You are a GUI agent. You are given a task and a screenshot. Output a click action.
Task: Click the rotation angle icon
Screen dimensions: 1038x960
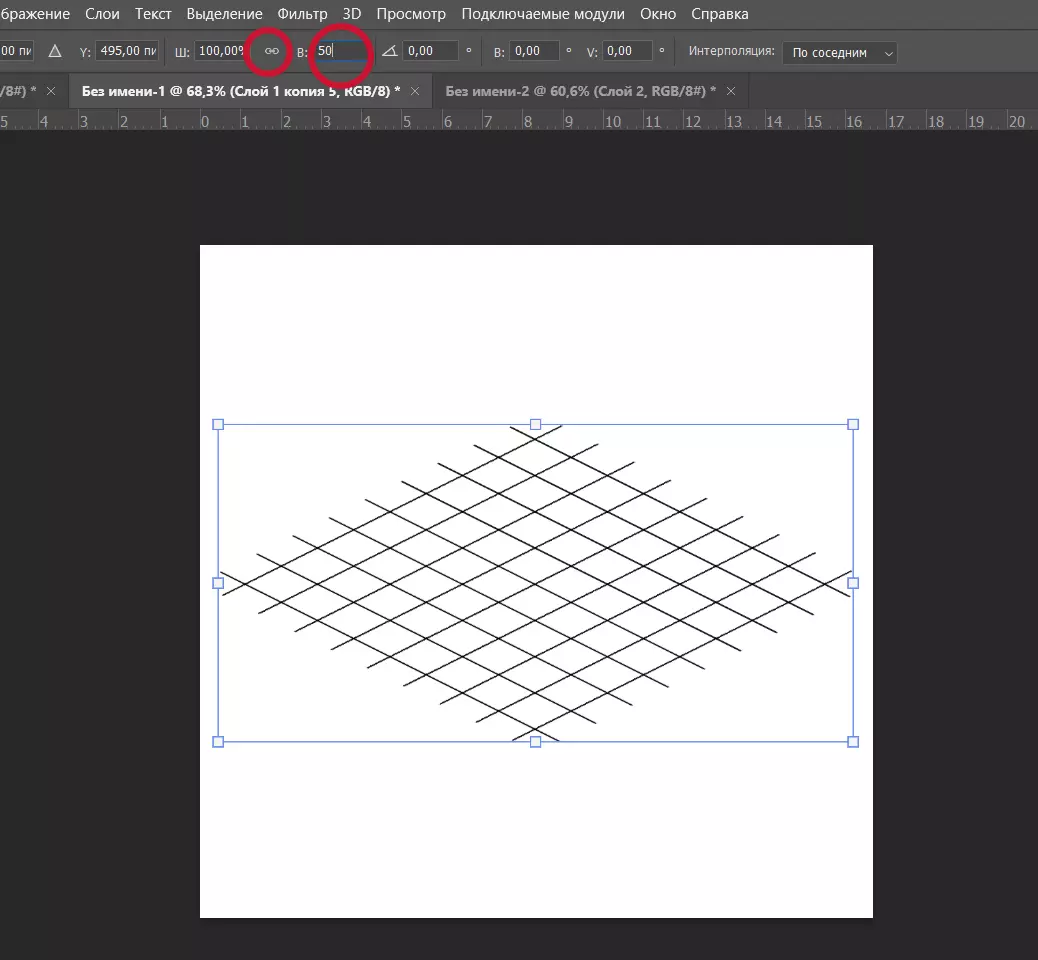(x=390, y=51)
